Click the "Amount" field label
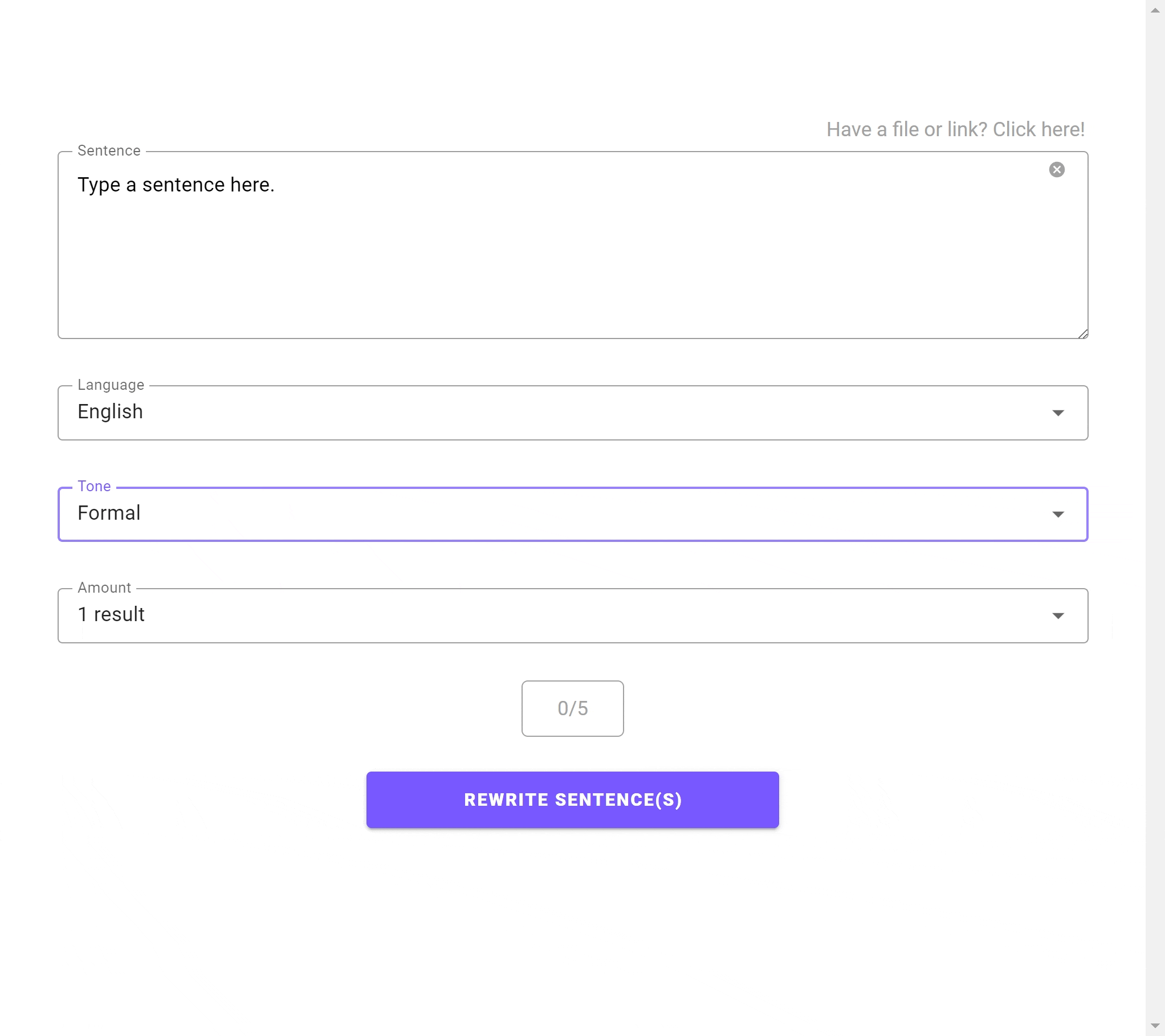The width and height of the screenshot is (1165, 1036). click(x=104, y=588)
